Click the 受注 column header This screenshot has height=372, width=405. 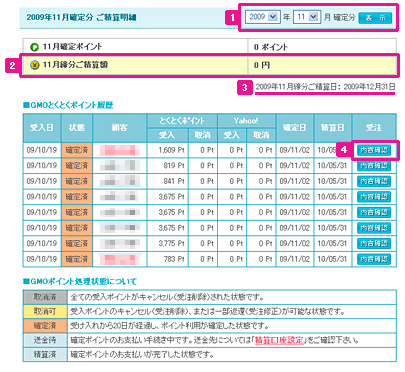[x=374, y=128]
